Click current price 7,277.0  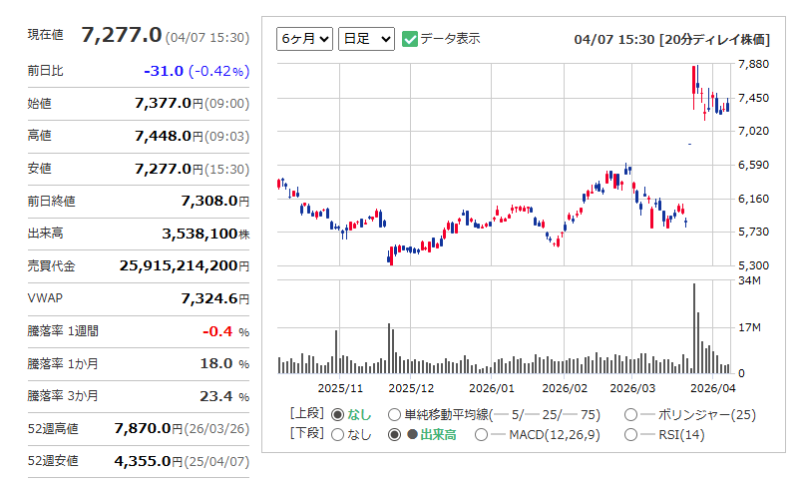point(121,35)
